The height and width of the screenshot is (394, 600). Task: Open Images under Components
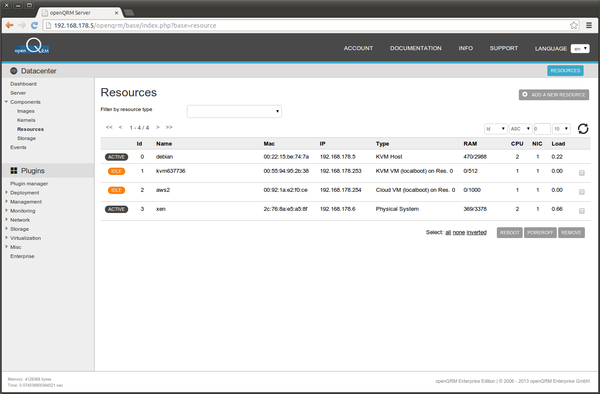pyautogui.click(x=26, y=111)
